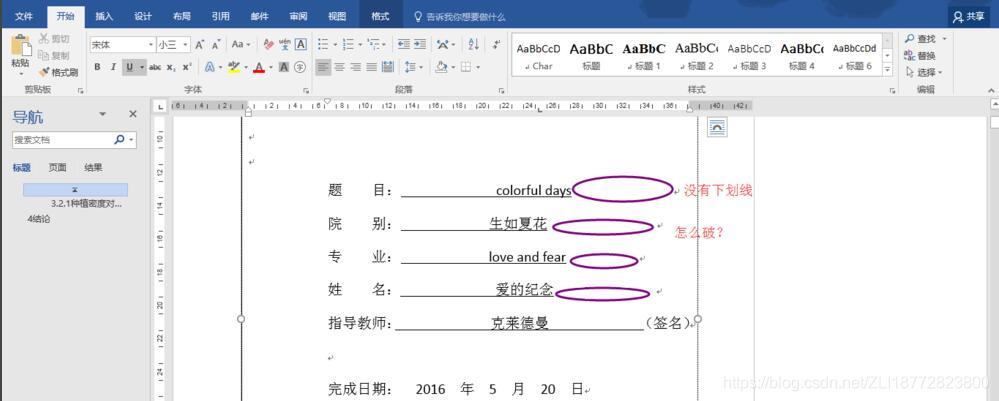Apply a numbered list
999x401 pixels.
348,45
